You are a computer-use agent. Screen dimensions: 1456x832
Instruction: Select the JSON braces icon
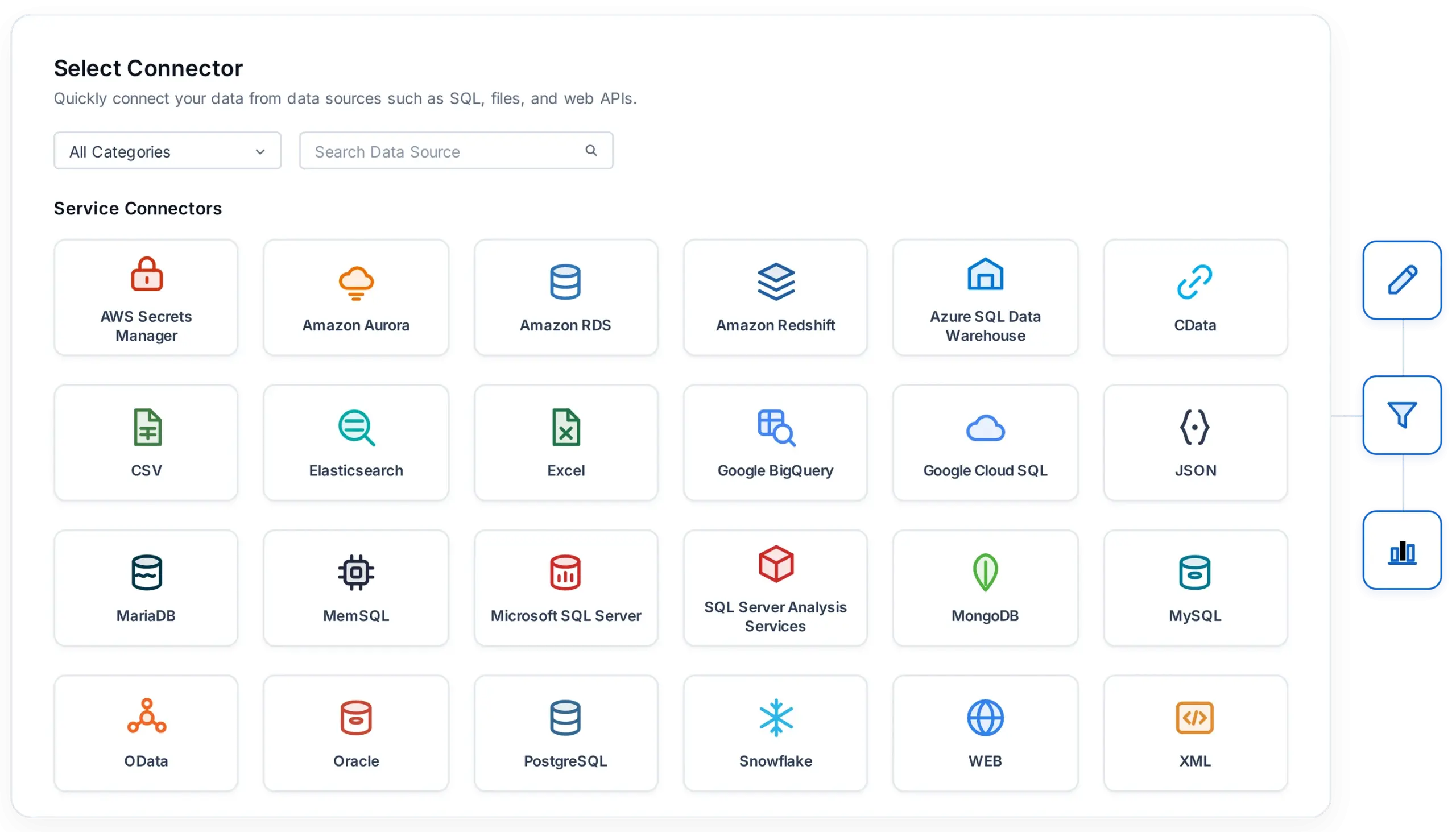[x=1195, y=428]
